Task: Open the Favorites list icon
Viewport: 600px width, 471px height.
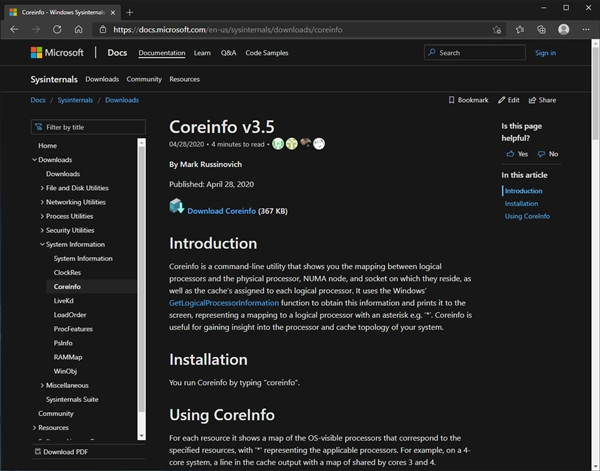Action: pos(520,29)
